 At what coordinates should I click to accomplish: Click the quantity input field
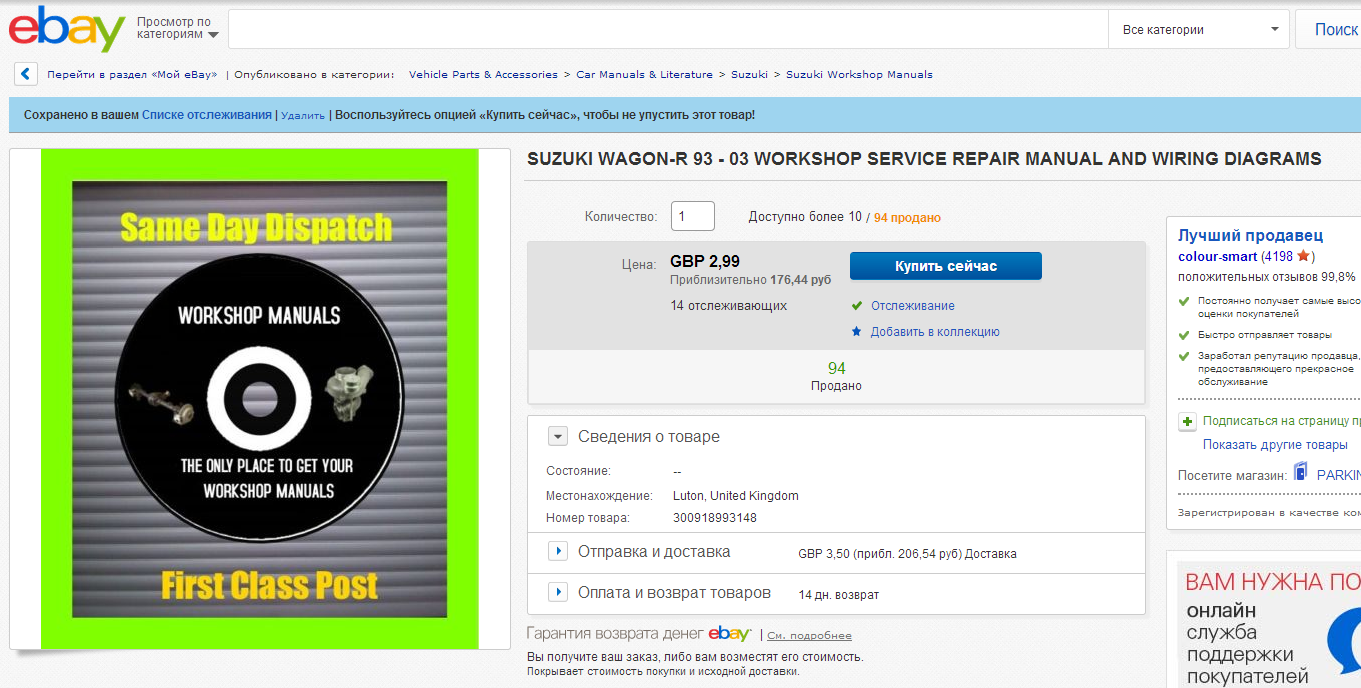[692, 216]
